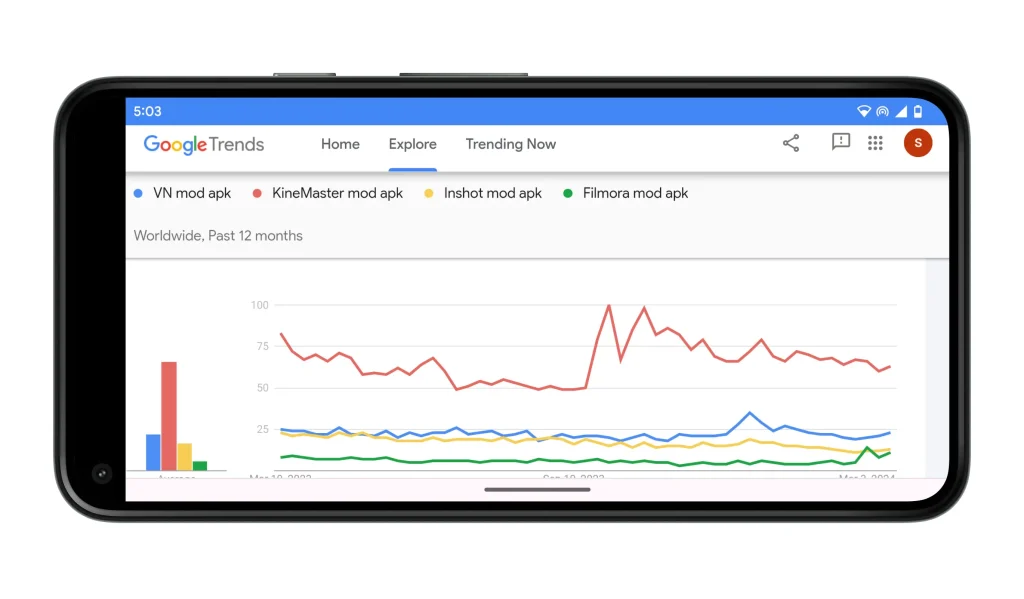Open the send feedback icon
This screenshot has width=1024, height=599.
click(841, 143)
